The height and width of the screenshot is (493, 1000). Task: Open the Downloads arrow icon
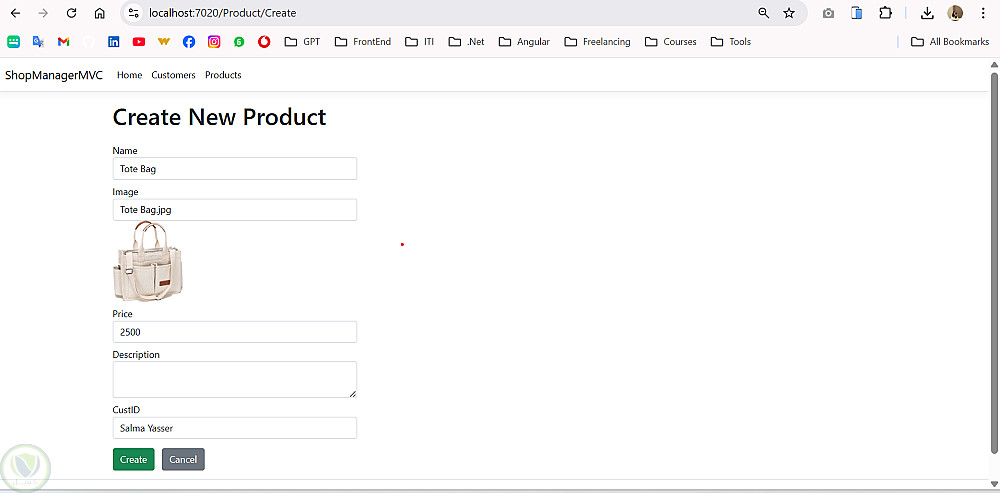[927, 13]
